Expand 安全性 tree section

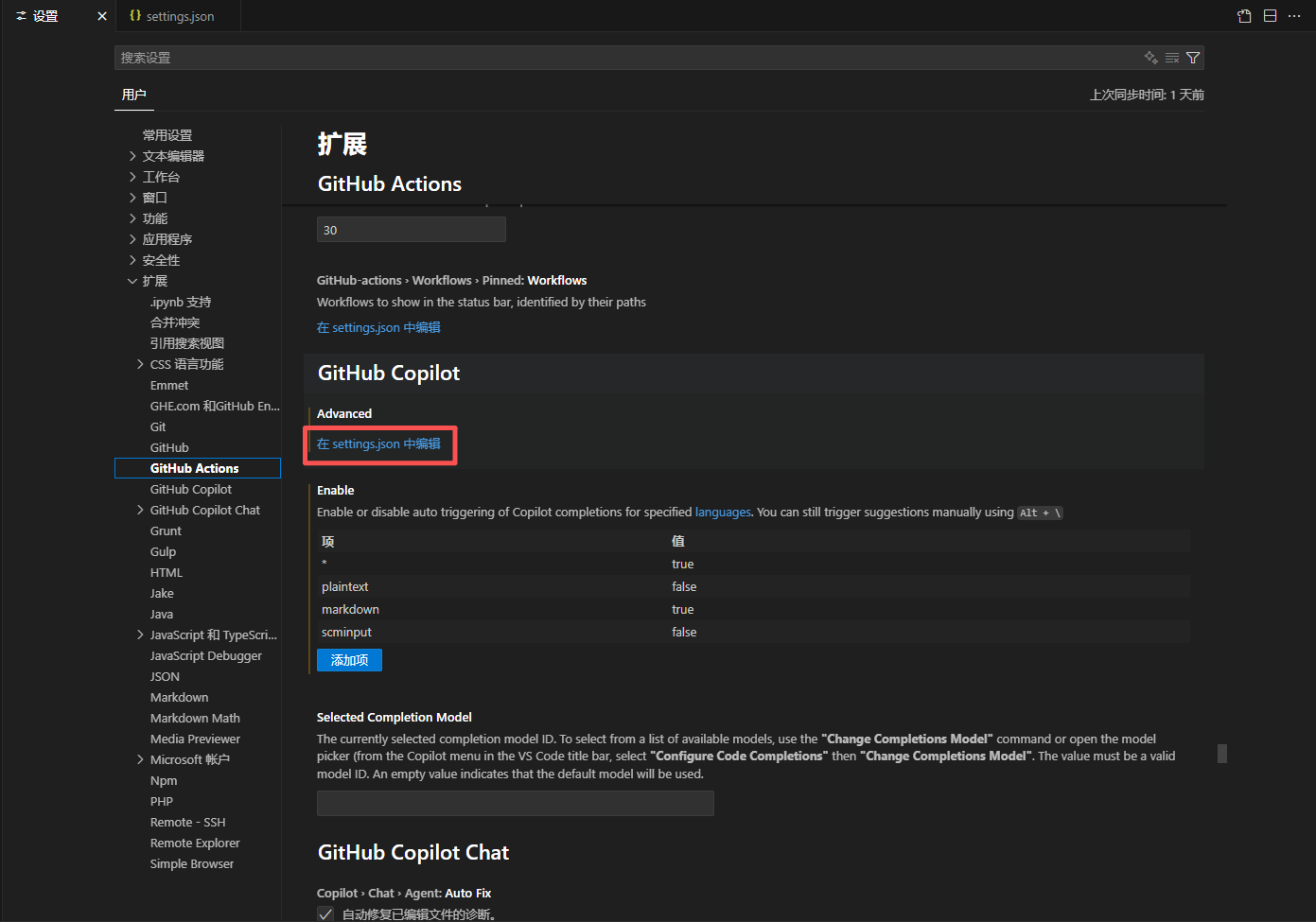click(132, 260)
